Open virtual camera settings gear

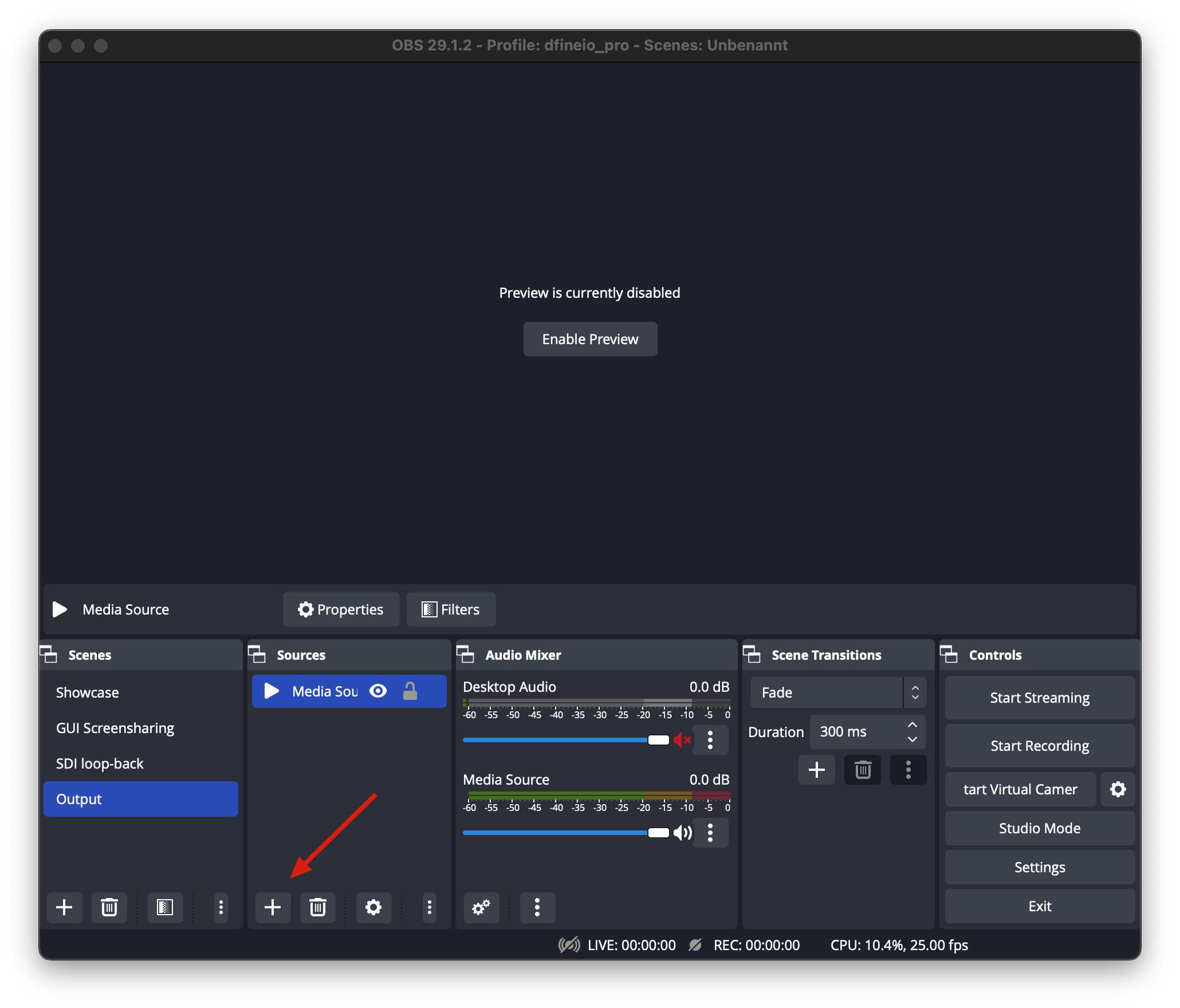(x=1118, y=789)
